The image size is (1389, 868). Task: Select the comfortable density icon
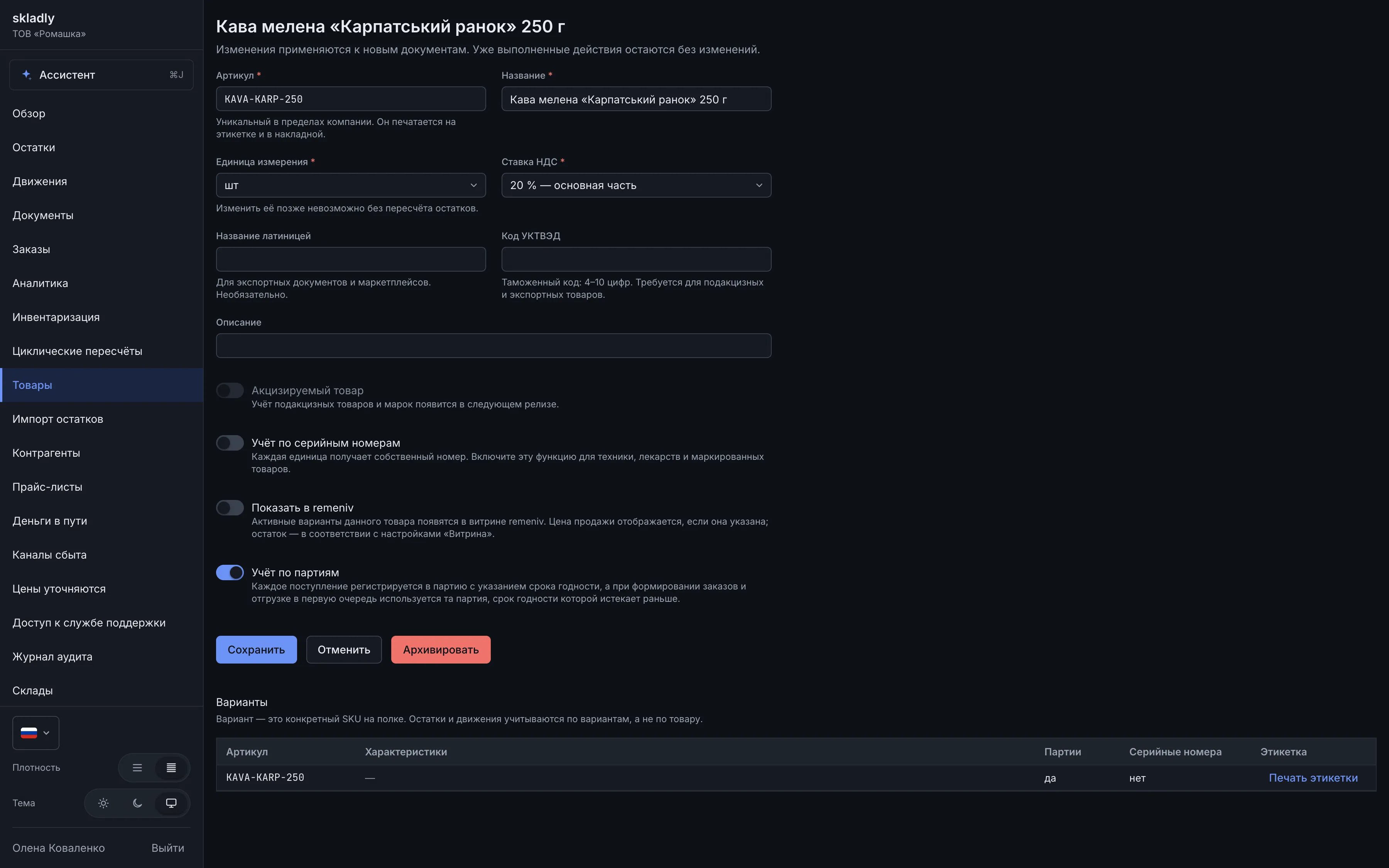(137, 768)
